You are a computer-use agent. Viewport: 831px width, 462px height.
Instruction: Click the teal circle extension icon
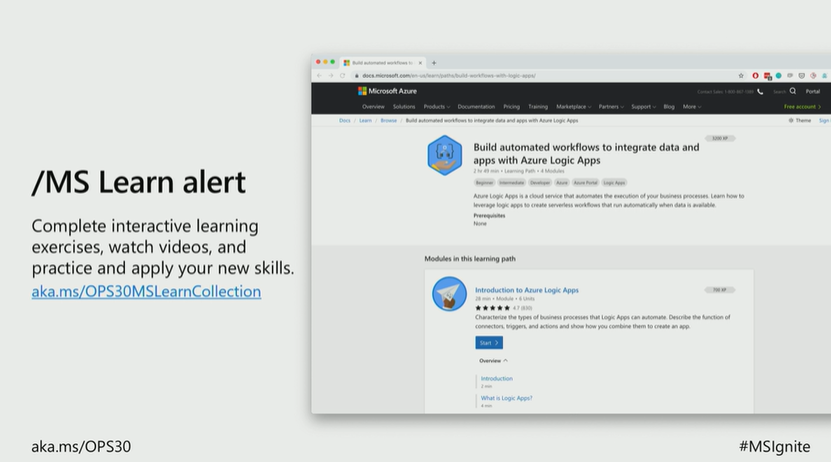(x=779, y=76)
